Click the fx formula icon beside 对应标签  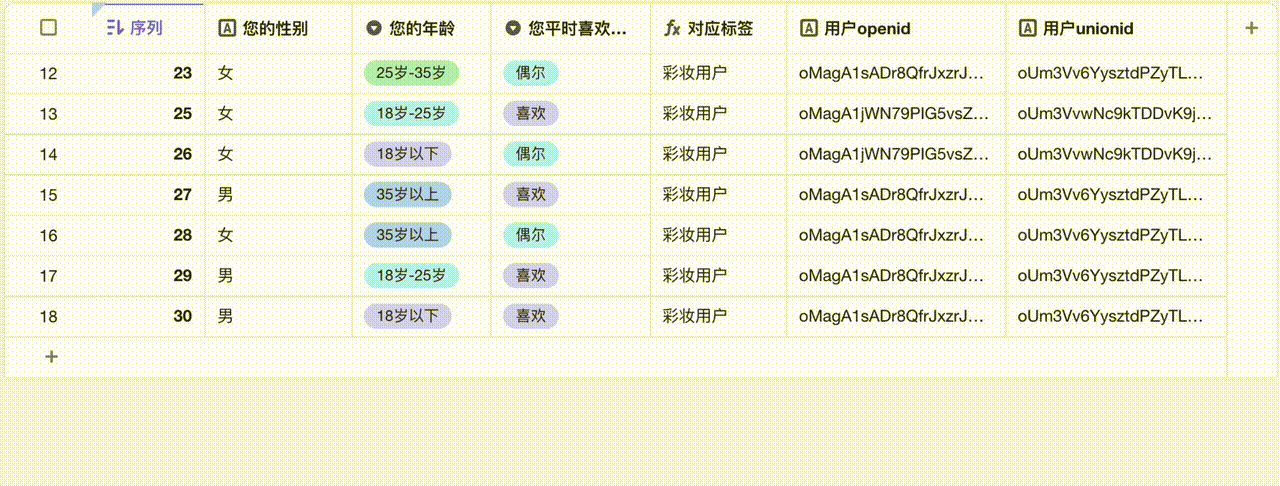click(x=672, y=29)
